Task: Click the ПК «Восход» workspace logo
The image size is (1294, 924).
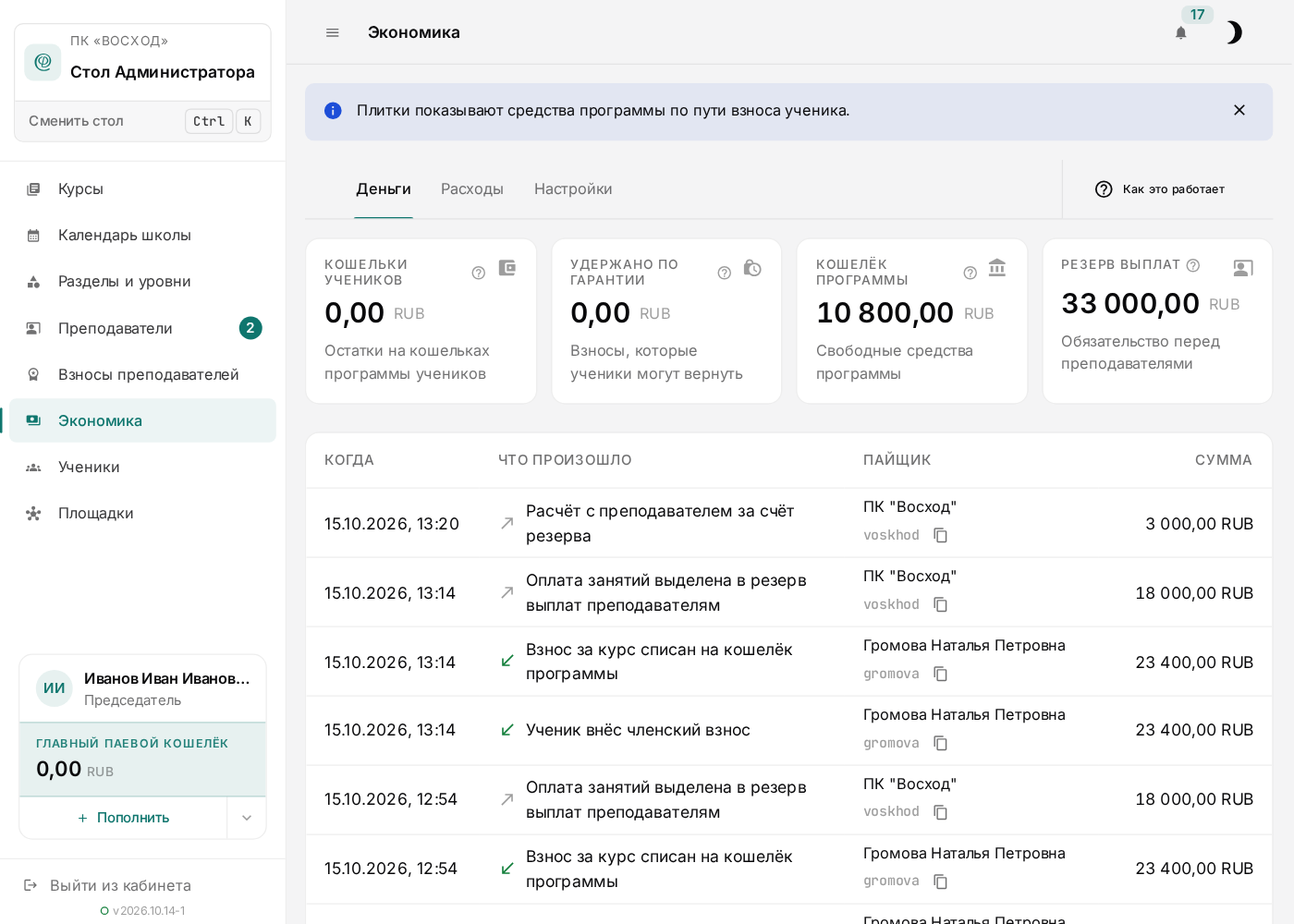Action: coord(43,62)
